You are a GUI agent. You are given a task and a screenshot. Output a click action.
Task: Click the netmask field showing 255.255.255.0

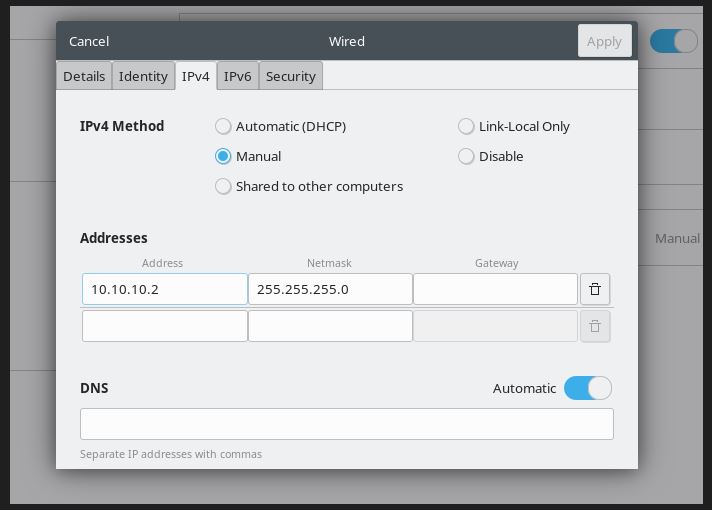[x=330, y=289]
